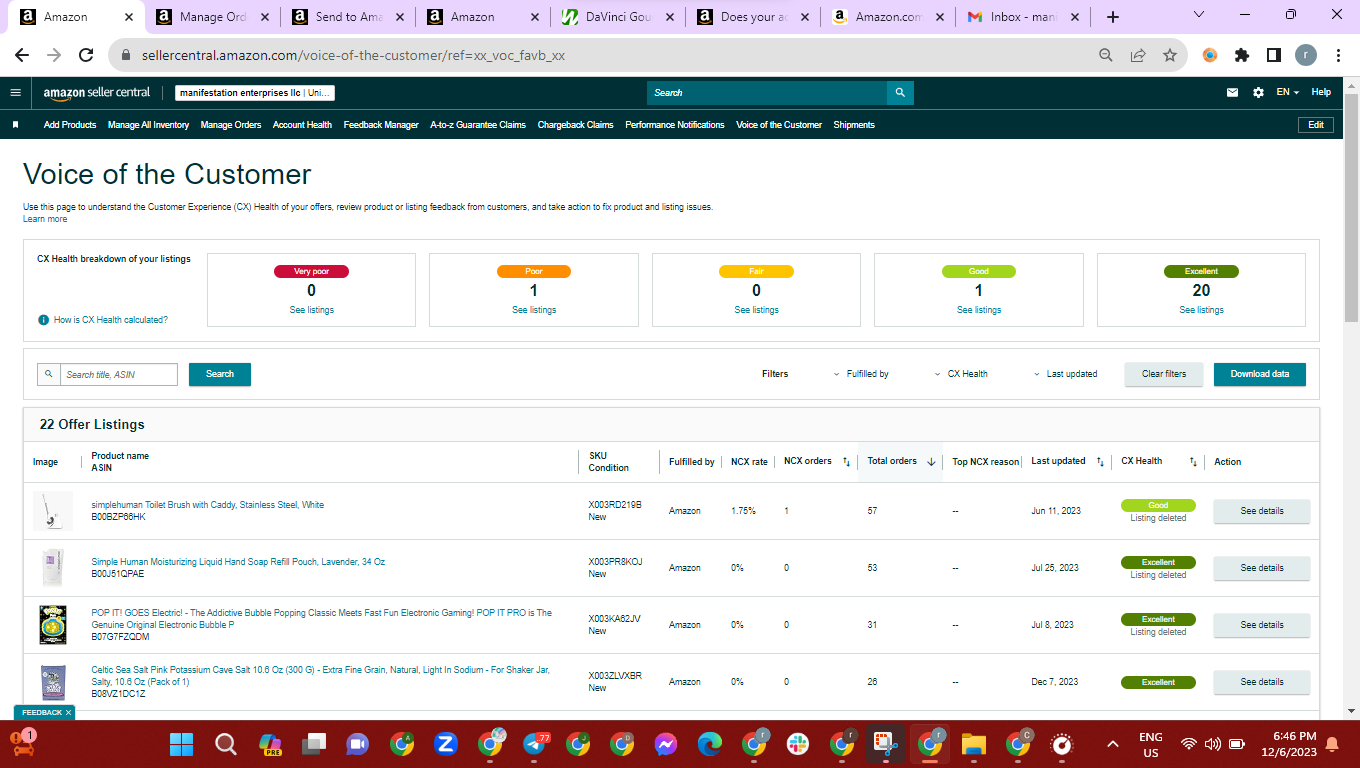Open the EN language dropdown
The width and height of the screenshot is (1360, 768).
[1287, 93]
